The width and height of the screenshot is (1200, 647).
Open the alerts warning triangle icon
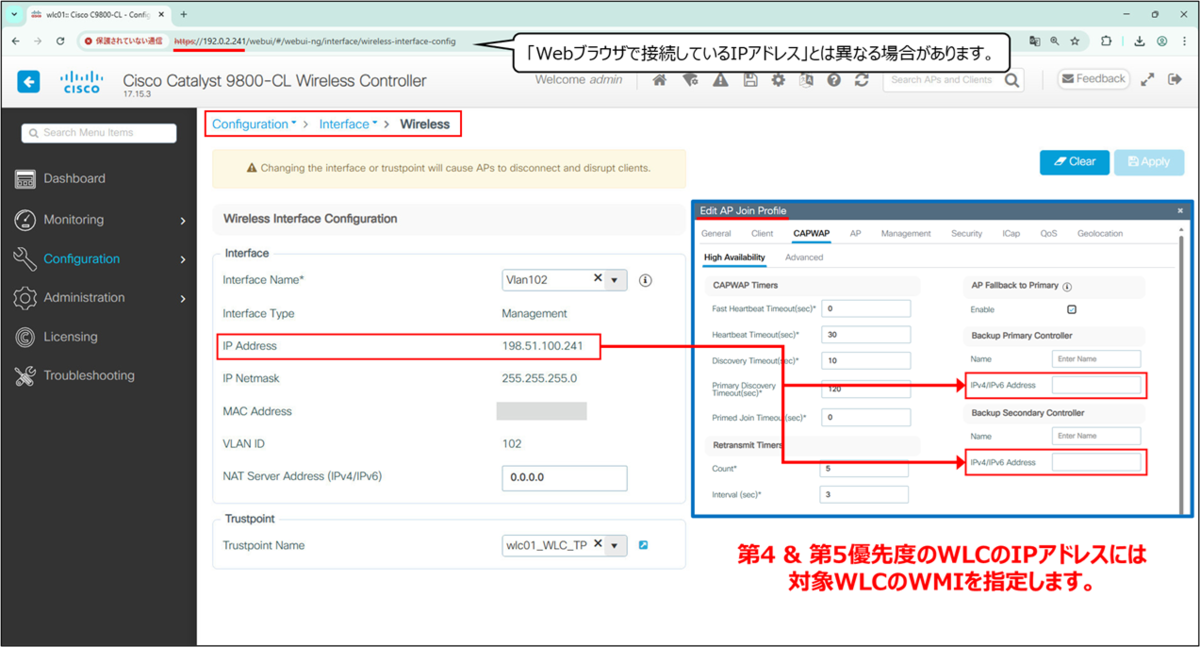coord(720,81)
